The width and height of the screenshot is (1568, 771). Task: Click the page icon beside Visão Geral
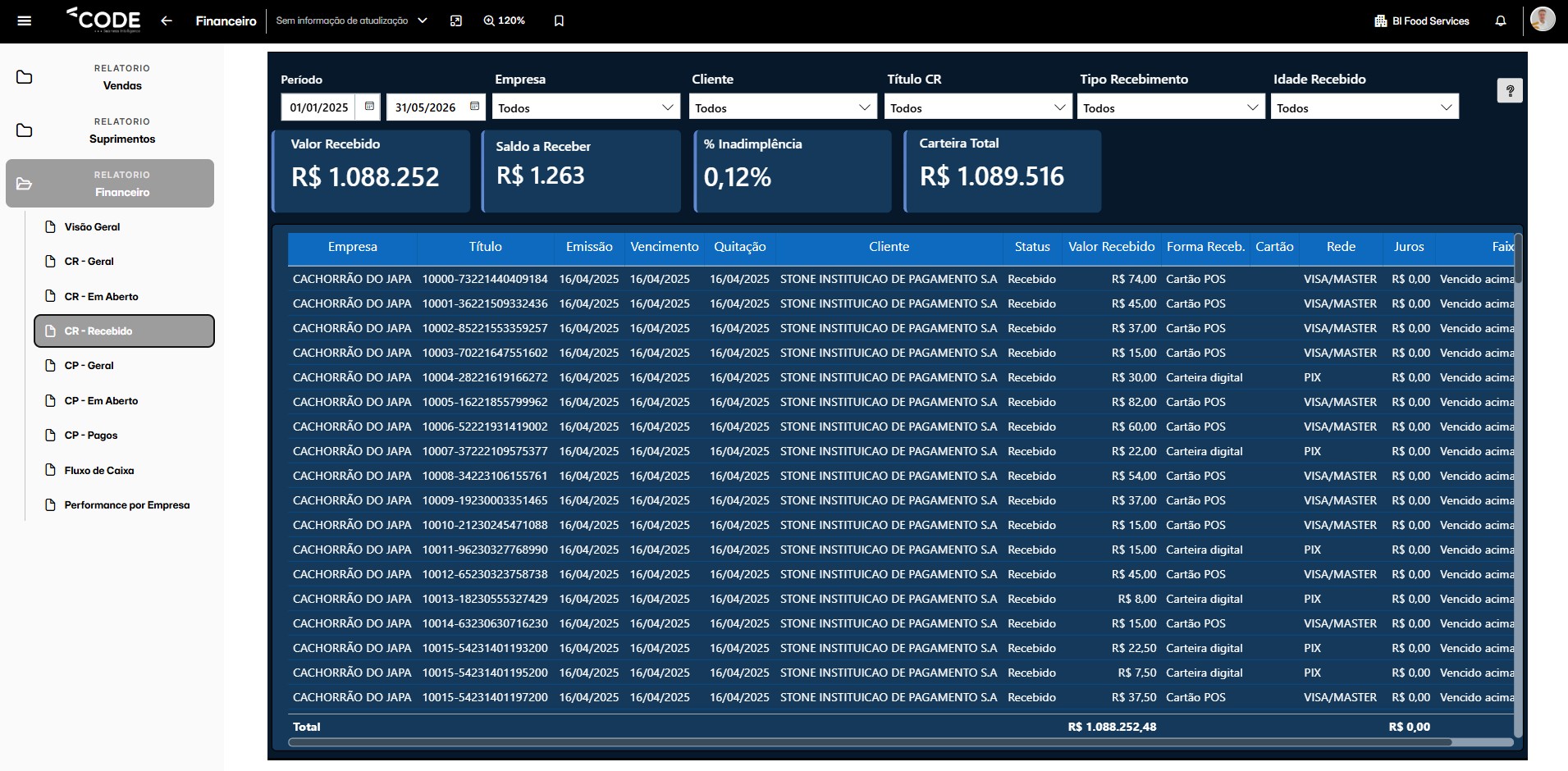pos(50,227)
